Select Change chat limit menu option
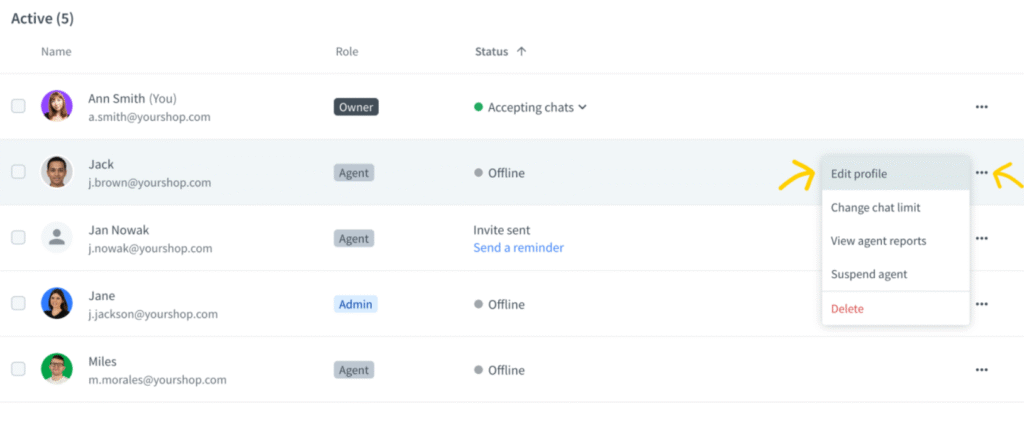 [x=875, y=208]
